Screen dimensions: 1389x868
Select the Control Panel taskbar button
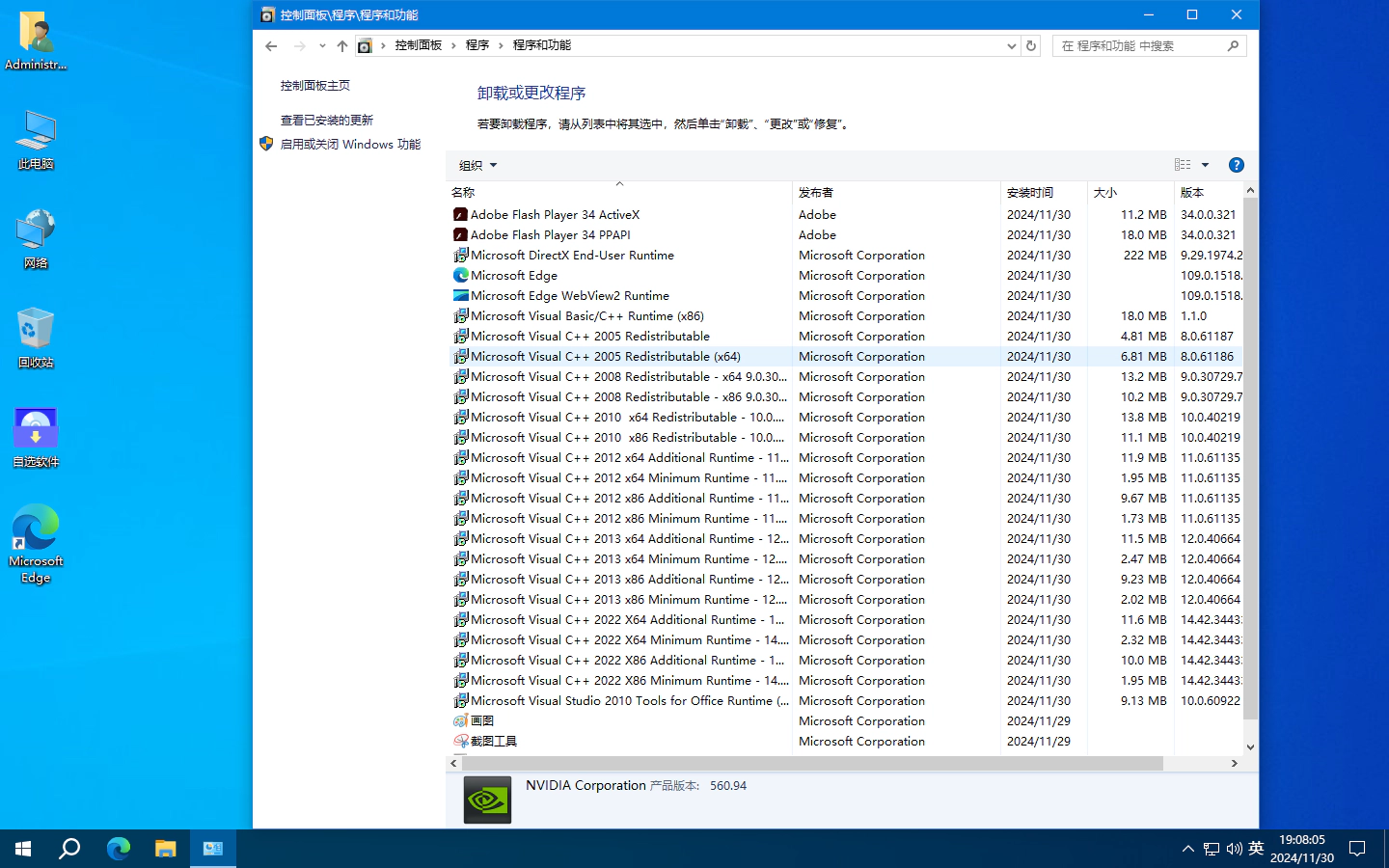click(213, 849)
